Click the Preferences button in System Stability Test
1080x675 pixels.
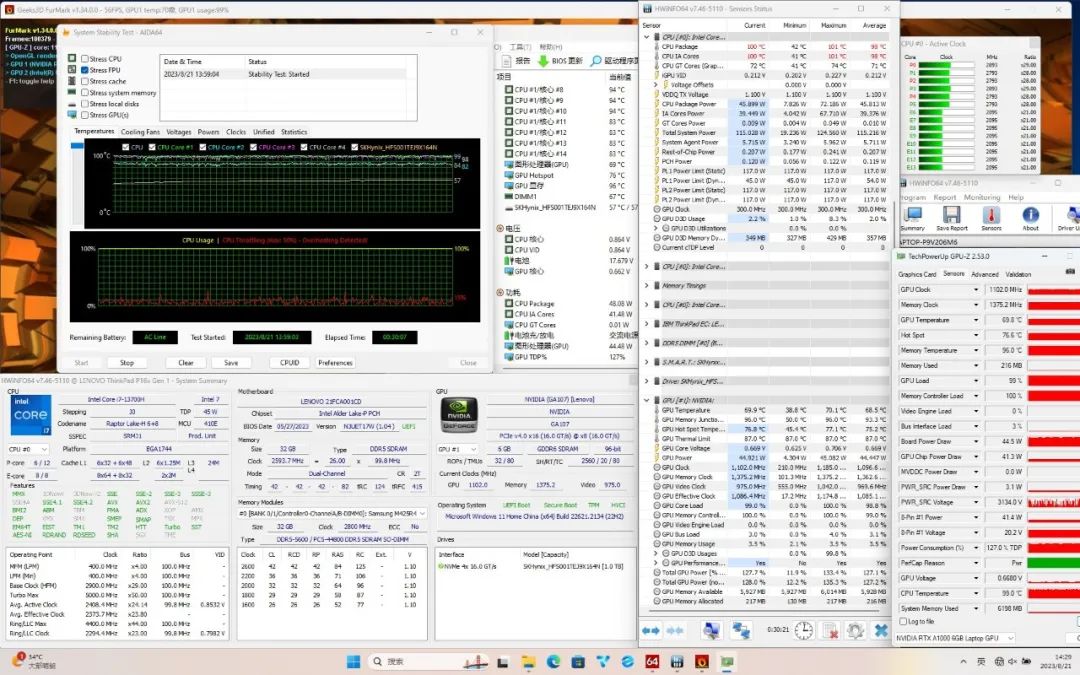pyautogui.click(x=335, y=362)
